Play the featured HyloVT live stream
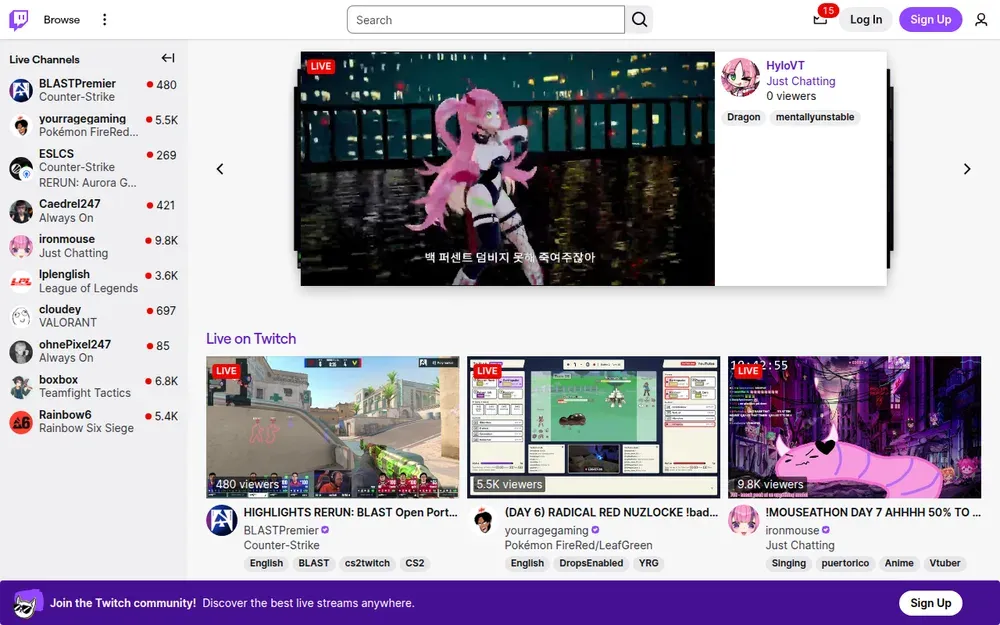The image size is (1000, 625). coord(508,169)
